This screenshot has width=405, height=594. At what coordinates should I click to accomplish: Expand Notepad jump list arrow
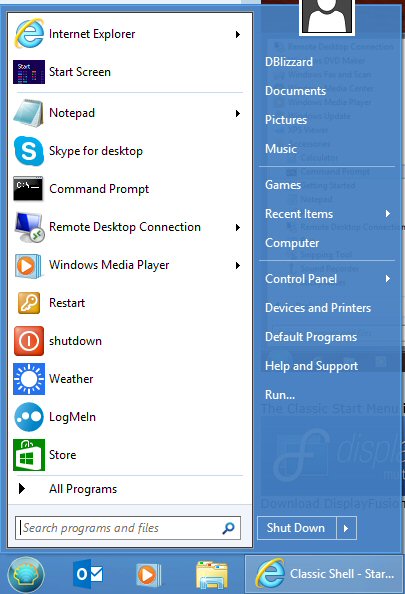pos(238,113)
